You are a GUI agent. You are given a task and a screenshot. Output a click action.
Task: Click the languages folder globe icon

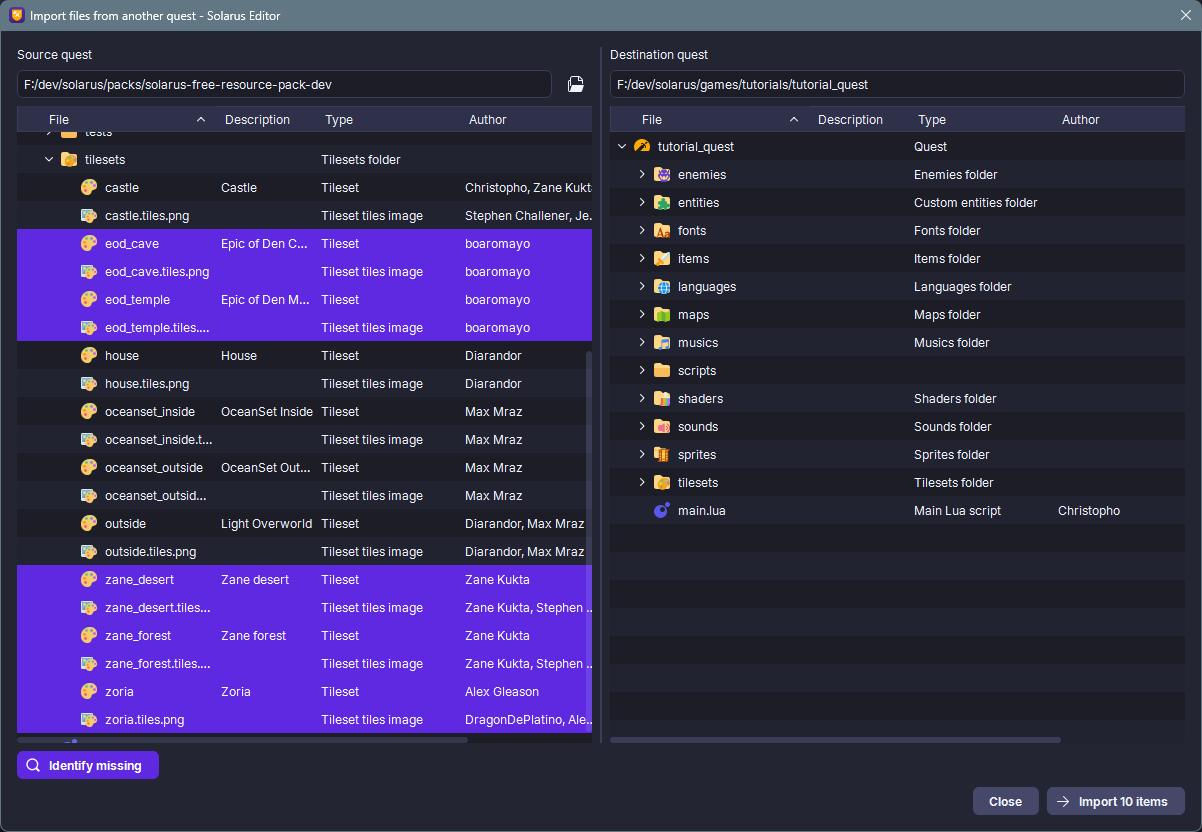[x=662, y=286]
